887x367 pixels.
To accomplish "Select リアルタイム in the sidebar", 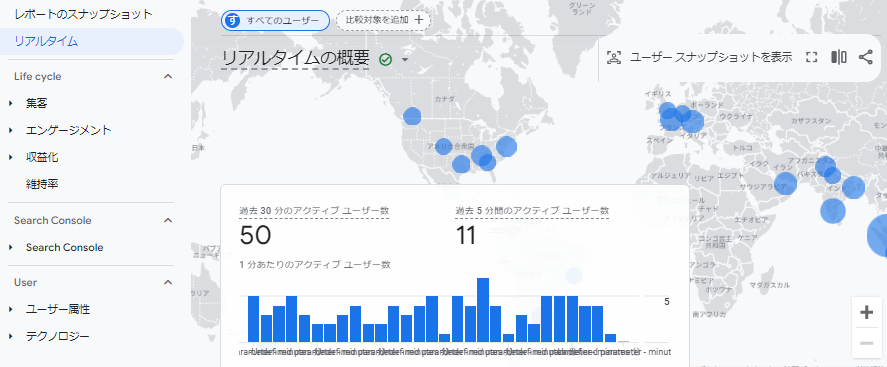I will (92, 41).
